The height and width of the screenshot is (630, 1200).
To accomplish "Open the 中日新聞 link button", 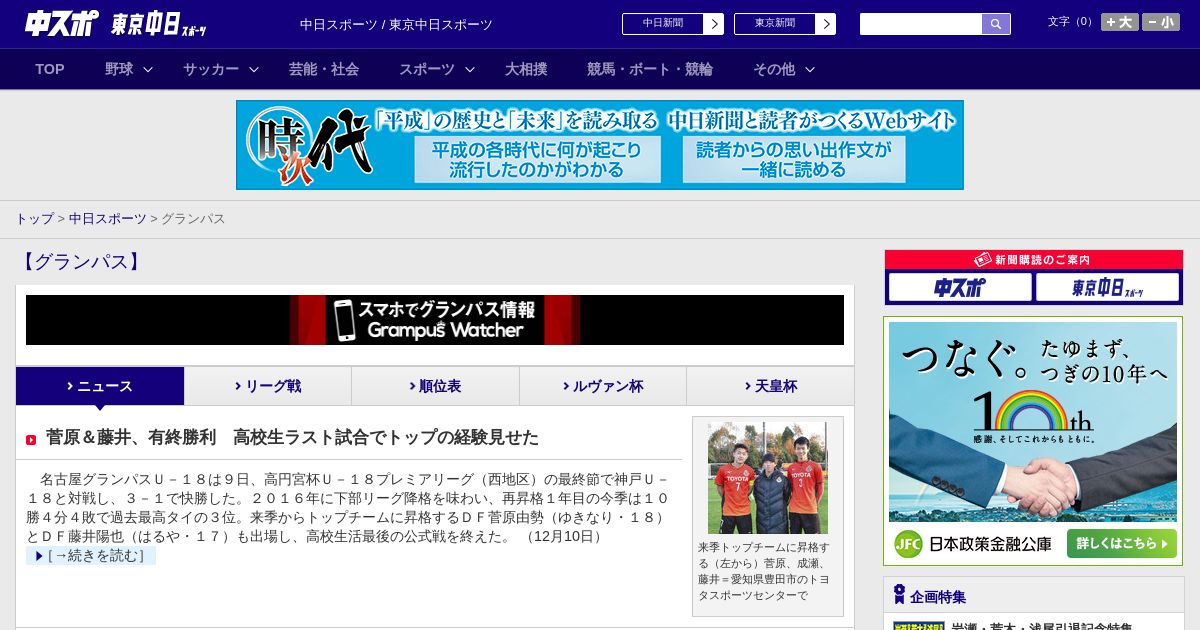I will tap(663, 24).
